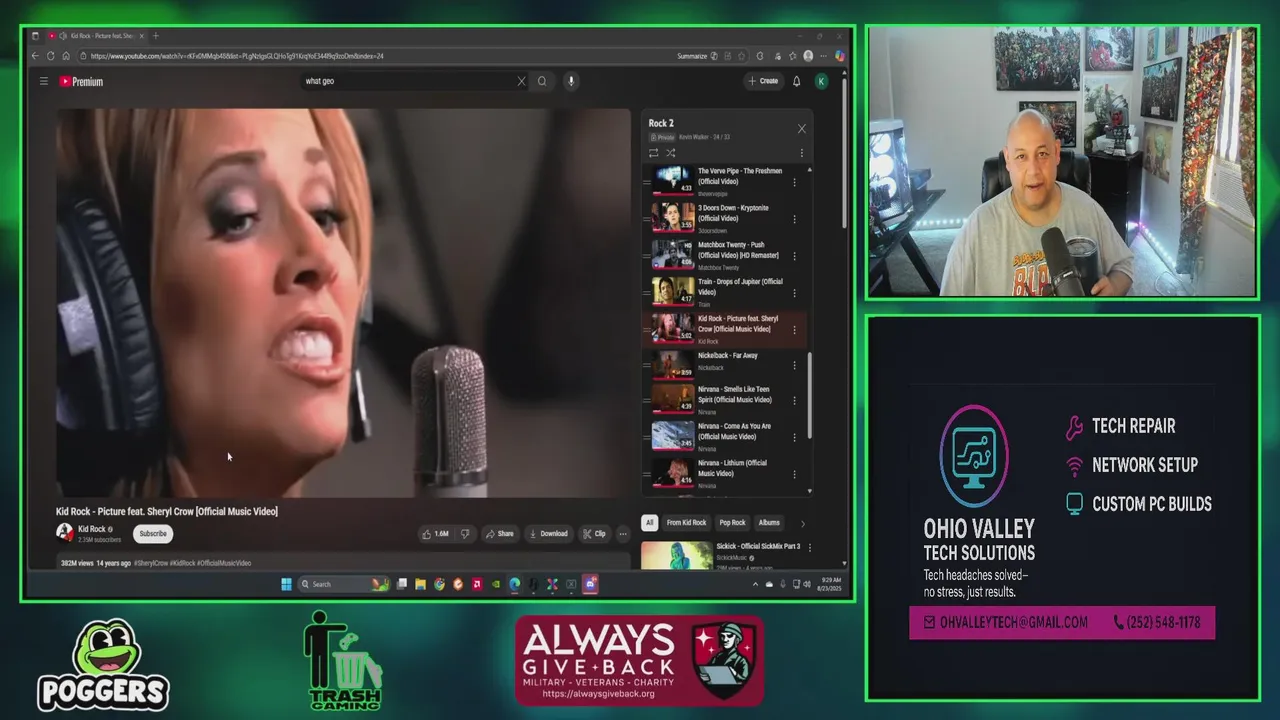Screen dimensions: 1280x720
Task: Subscribe to the Kid Rock channel
Action: (x=153, y=534)
